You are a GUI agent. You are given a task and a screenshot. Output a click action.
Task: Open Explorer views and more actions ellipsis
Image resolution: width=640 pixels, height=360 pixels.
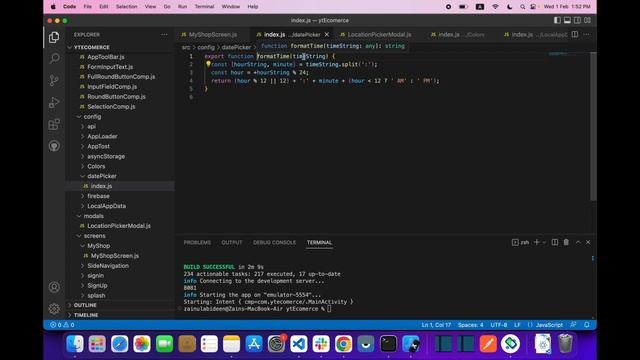(164, 35)
